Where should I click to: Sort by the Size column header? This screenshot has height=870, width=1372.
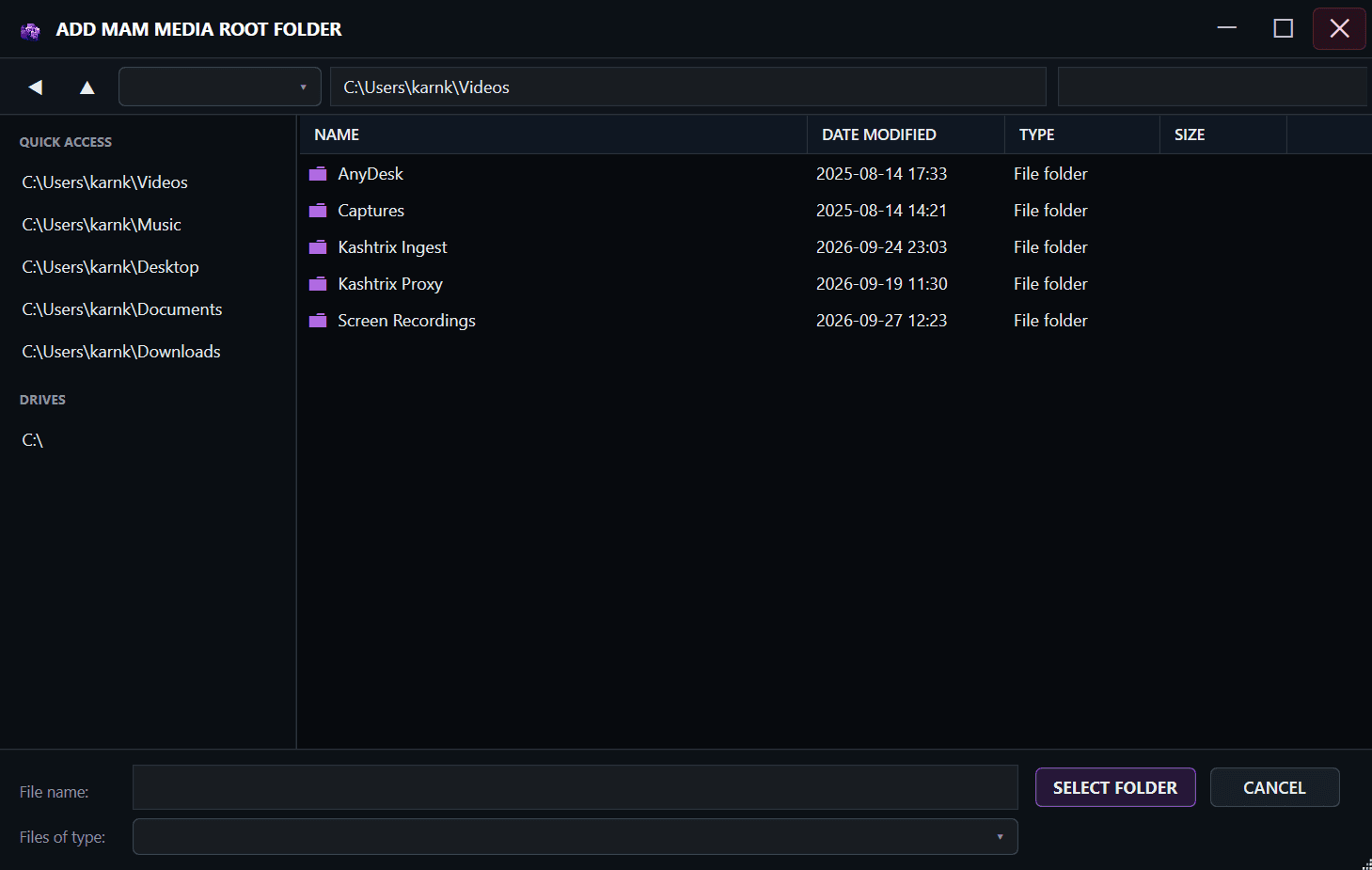pos(1223,134)
